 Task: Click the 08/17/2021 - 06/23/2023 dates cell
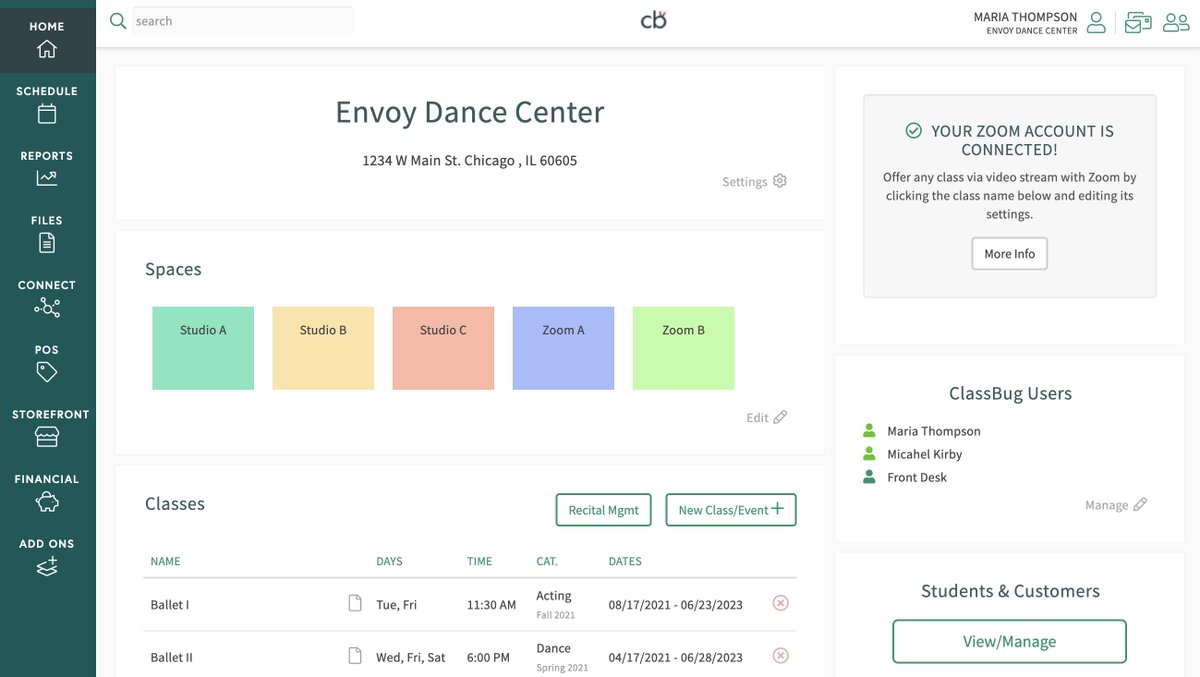coord(676,605)
